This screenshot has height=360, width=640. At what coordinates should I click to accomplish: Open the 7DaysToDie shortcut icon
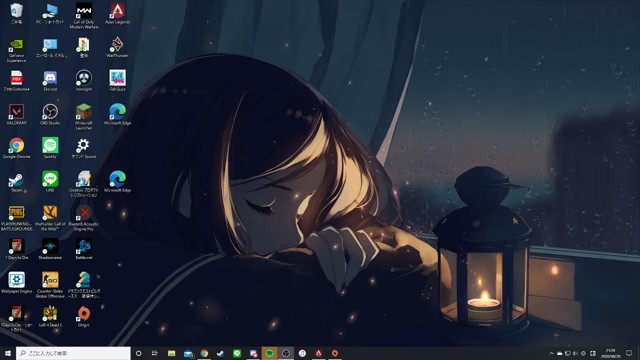[x=16, y=319]
